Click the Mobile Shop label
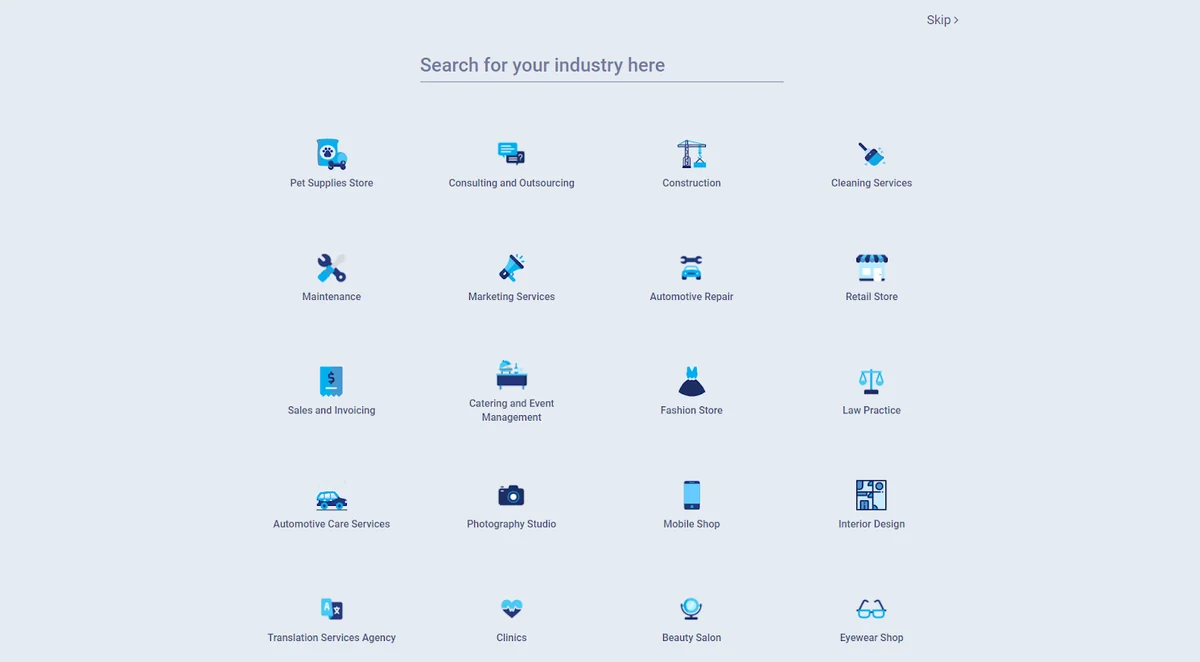This screenshot has width=1200, height=662. (x=692, y=524)
